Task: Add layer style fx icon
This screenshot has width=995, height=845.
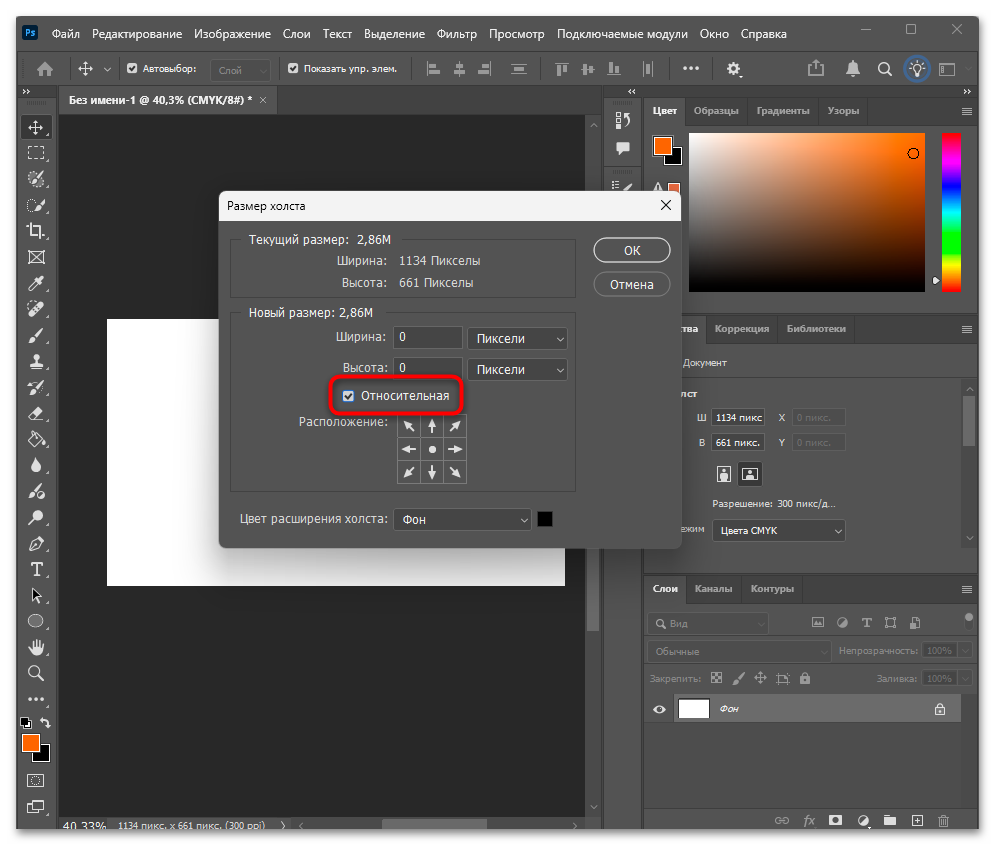Action: click(809, 820)
